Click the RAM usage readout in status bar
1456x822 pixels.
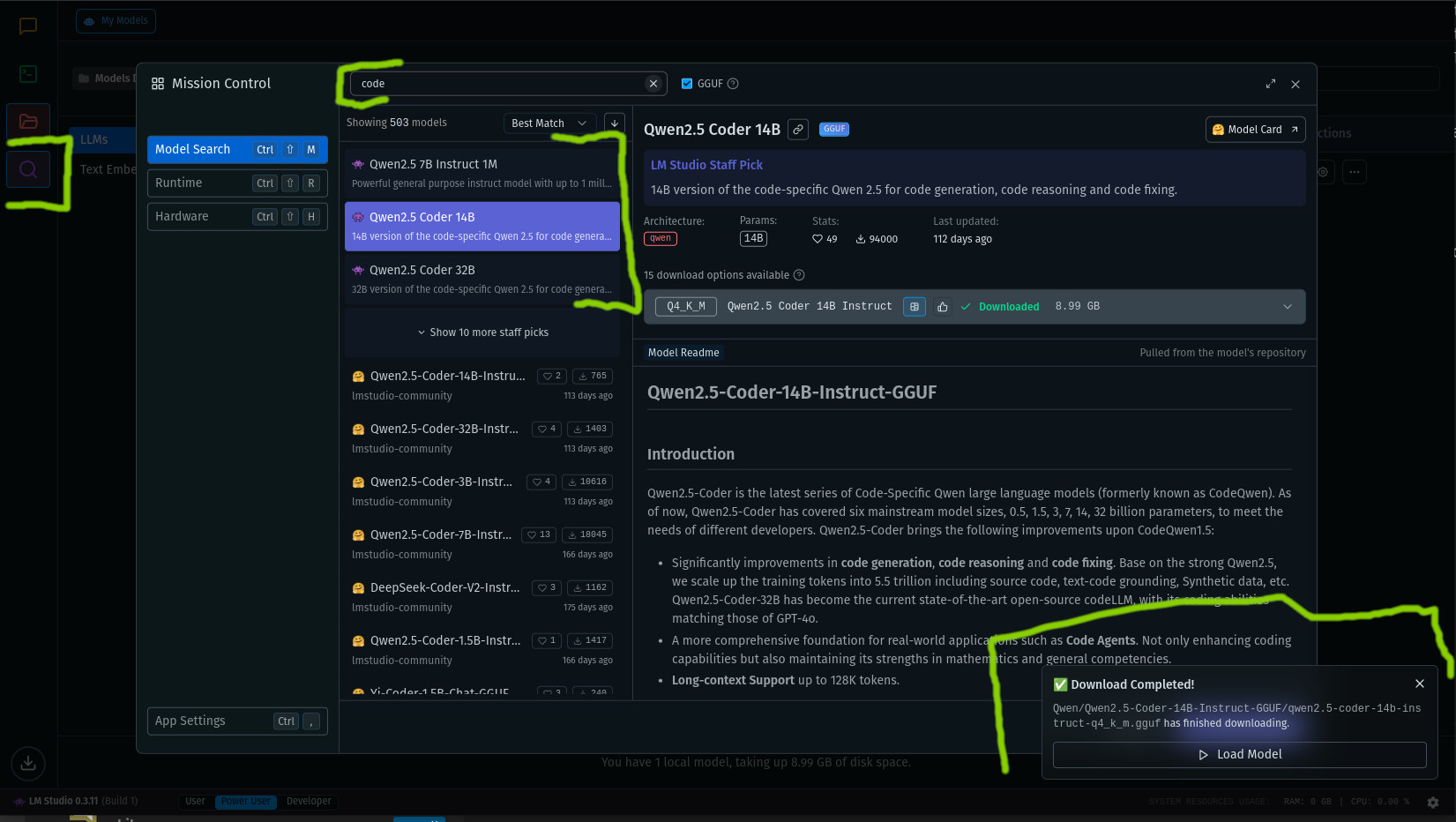(x=1308, y=802)
